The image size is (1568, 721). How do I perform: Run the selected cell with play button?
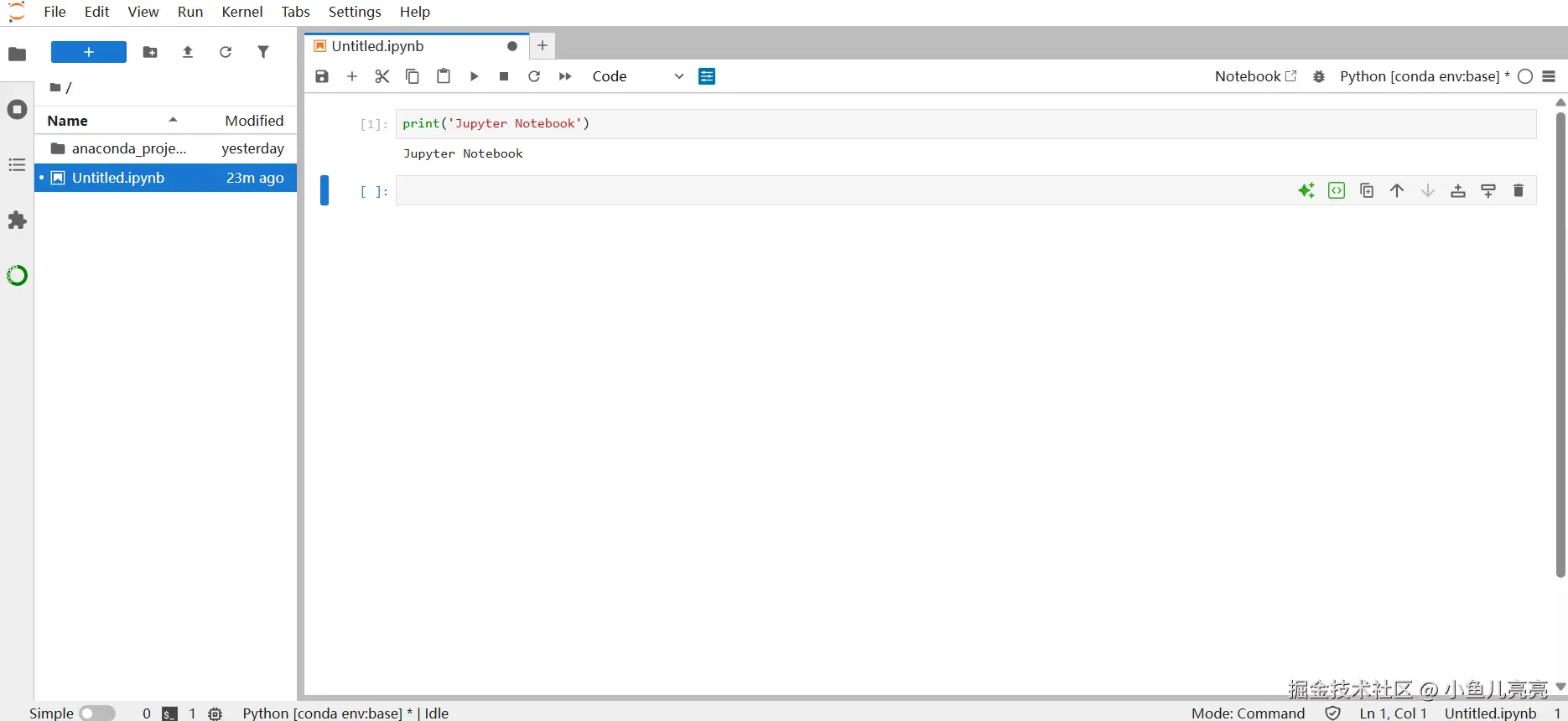click(474, 76)
